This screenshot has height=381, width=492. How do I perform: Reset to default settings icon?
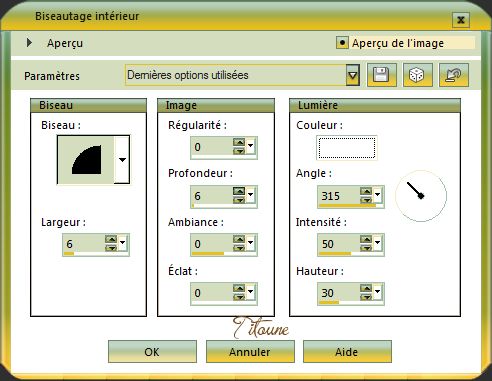[x=454, y=75]
